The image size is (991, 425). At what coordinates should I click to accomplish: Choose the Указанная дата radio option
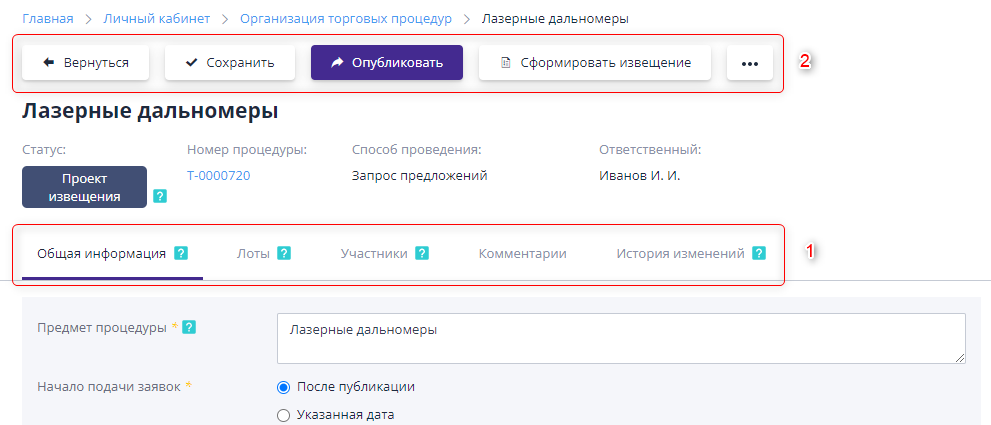(x=283, y=415)
